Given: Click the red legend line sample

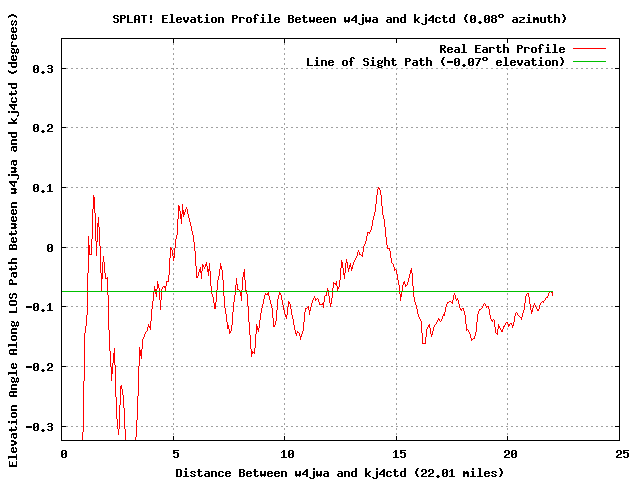Looking at the screenshot, I should click(x=589, y=49).
